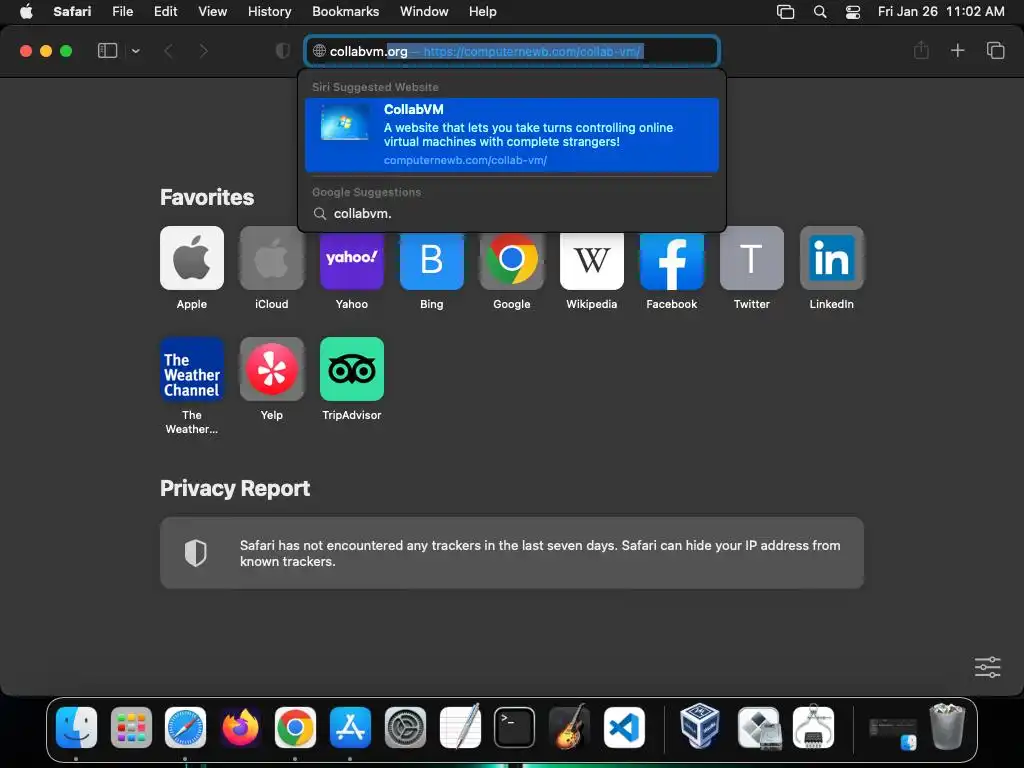Launch VirtualBox from the Dock
The image size is (1024, 768).
pos(699,726)
